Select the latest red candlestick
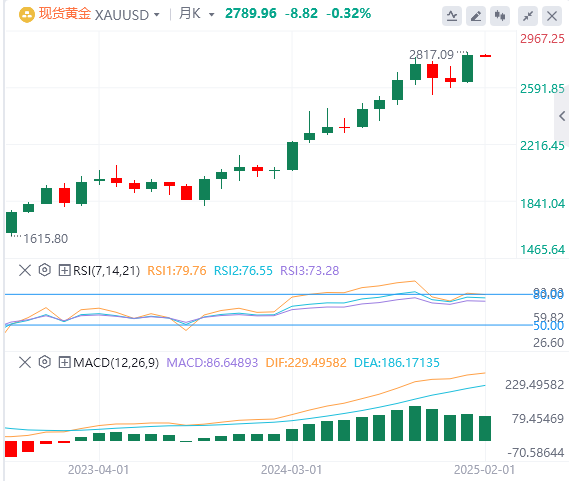Image resolution: width=569 pixels, height=481 pixels. [x=486, y=56]
